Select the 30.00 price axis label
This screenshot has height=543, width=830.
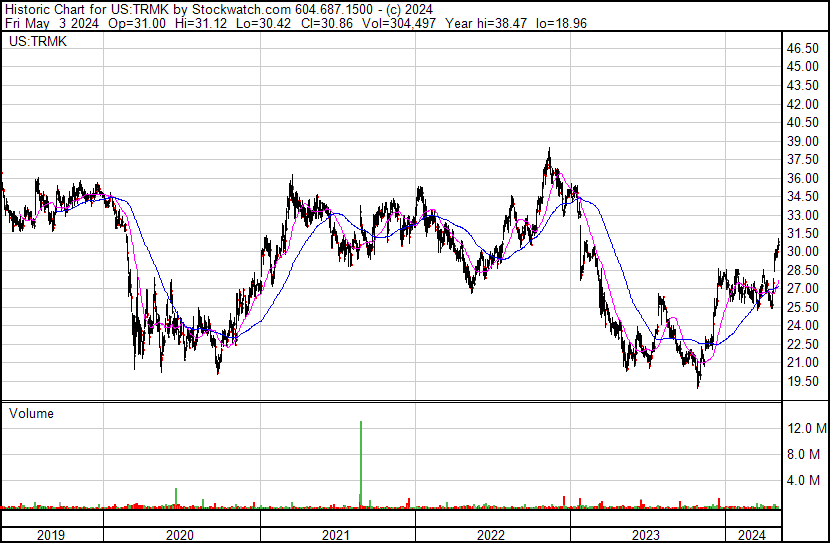pos(803,251)
